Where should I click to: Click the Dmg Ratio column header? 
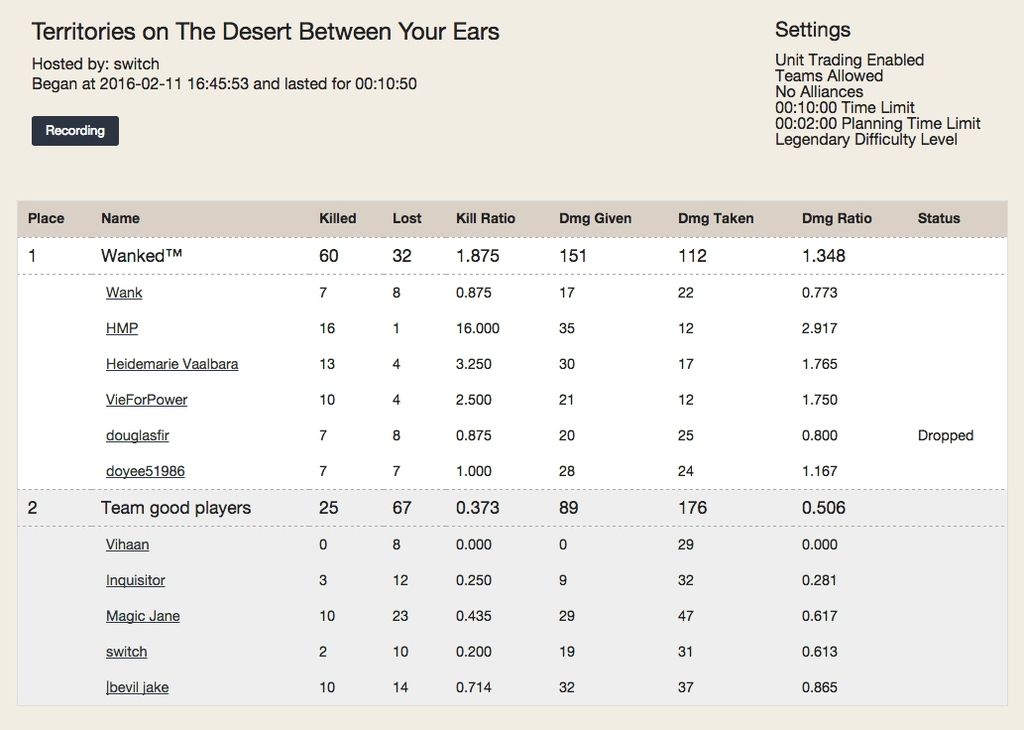pyautogui.click(x=837, y=219)
